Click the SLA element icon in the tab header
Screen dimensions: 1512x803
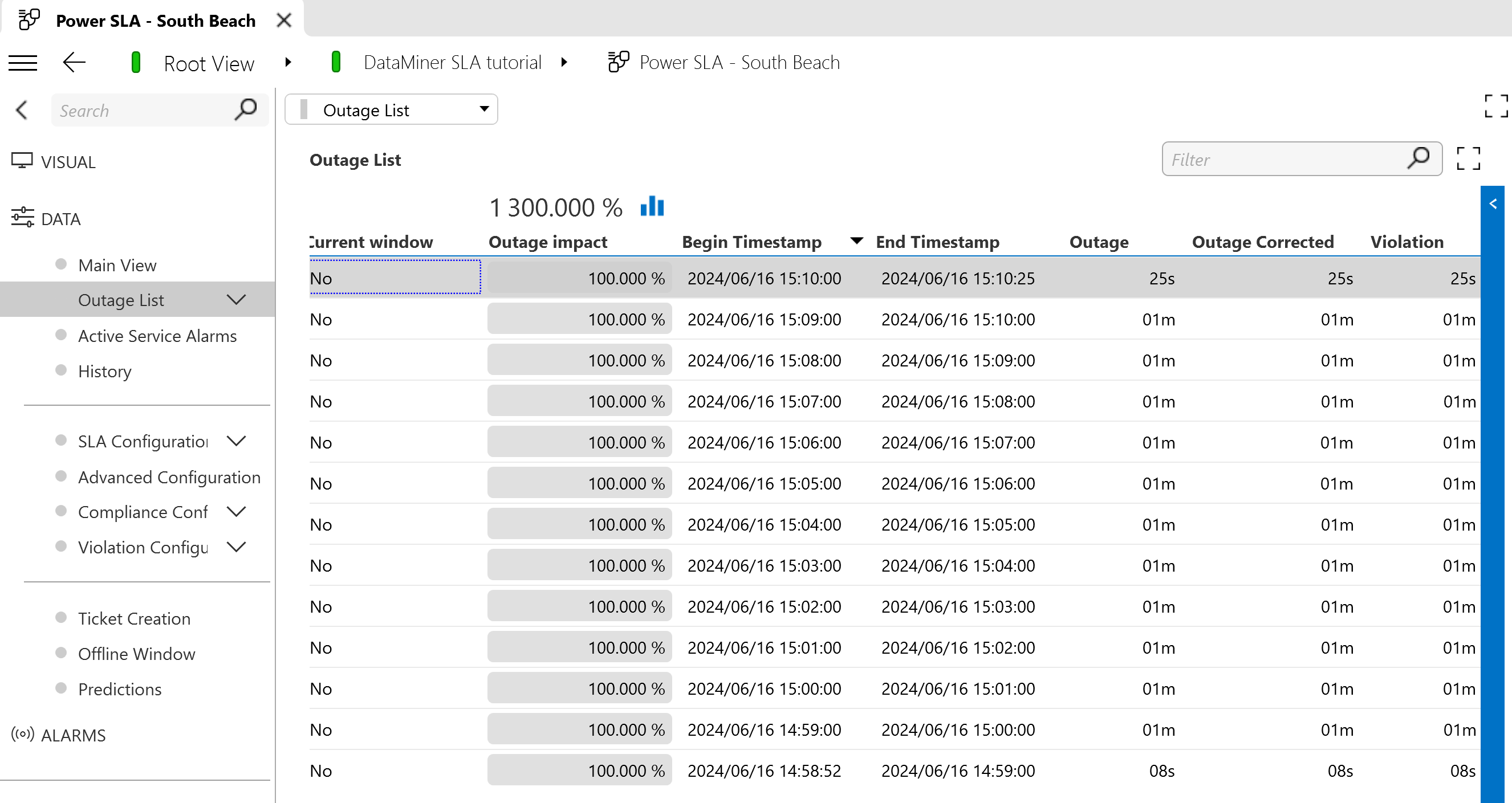(28, 20)
